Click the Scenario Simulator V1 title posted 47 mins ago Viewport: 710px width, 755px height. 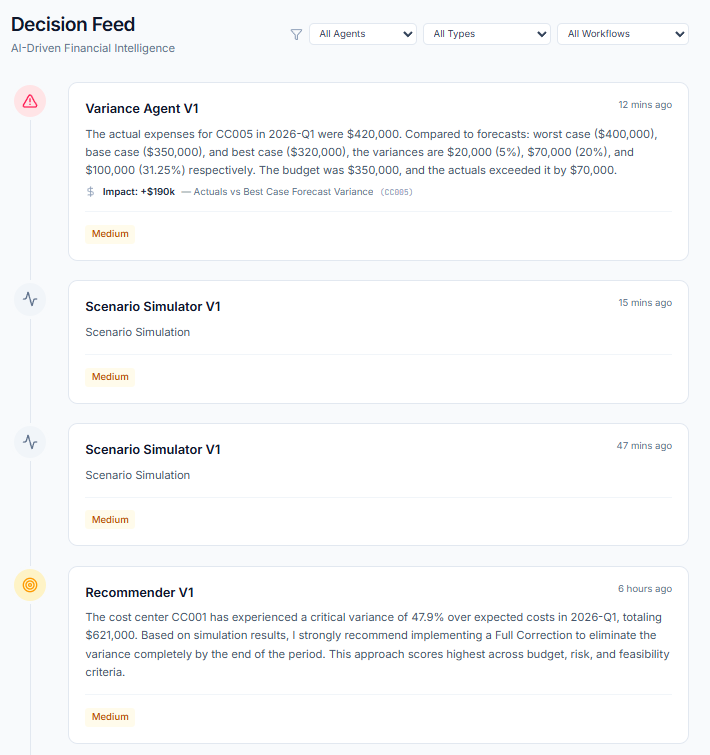(x=153, y=450)
